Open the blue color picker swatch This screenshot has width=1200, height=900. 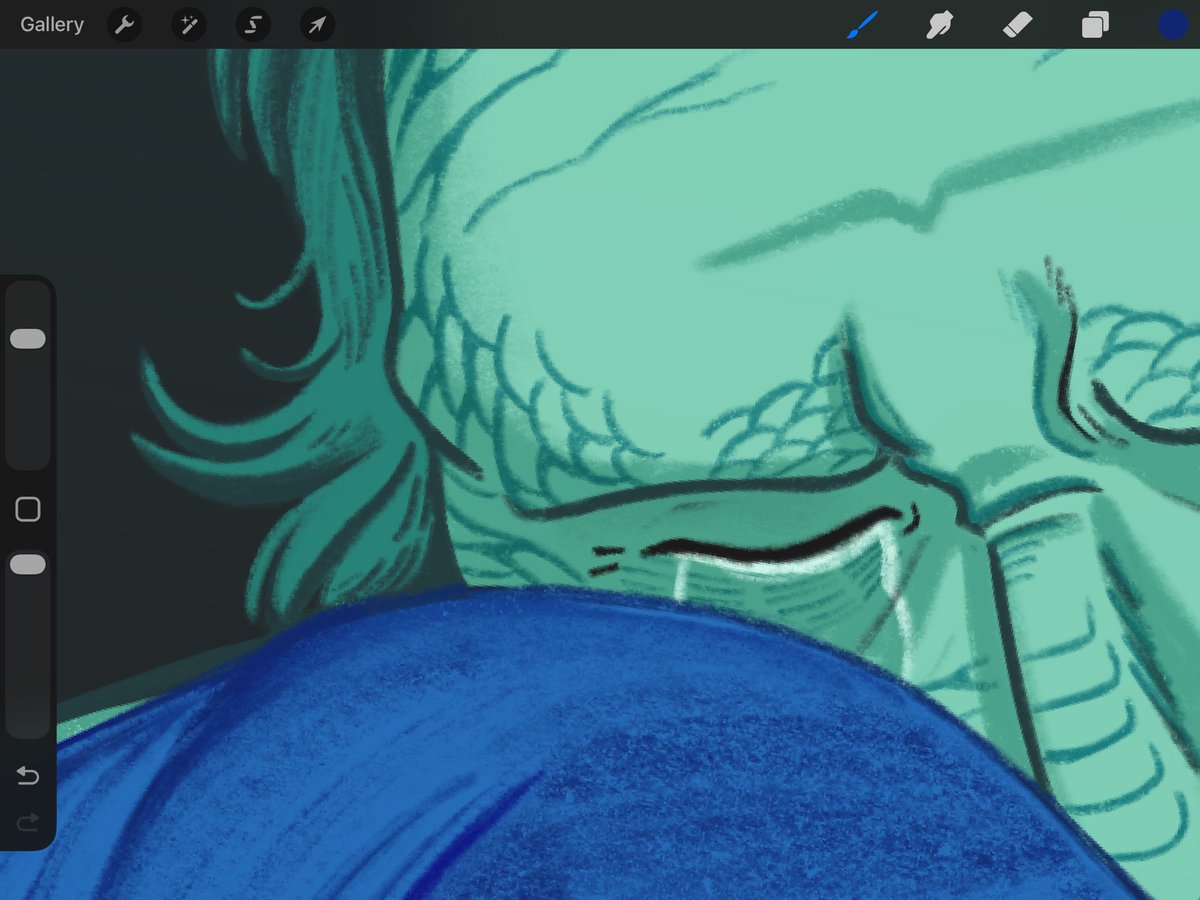[1172, 25]
